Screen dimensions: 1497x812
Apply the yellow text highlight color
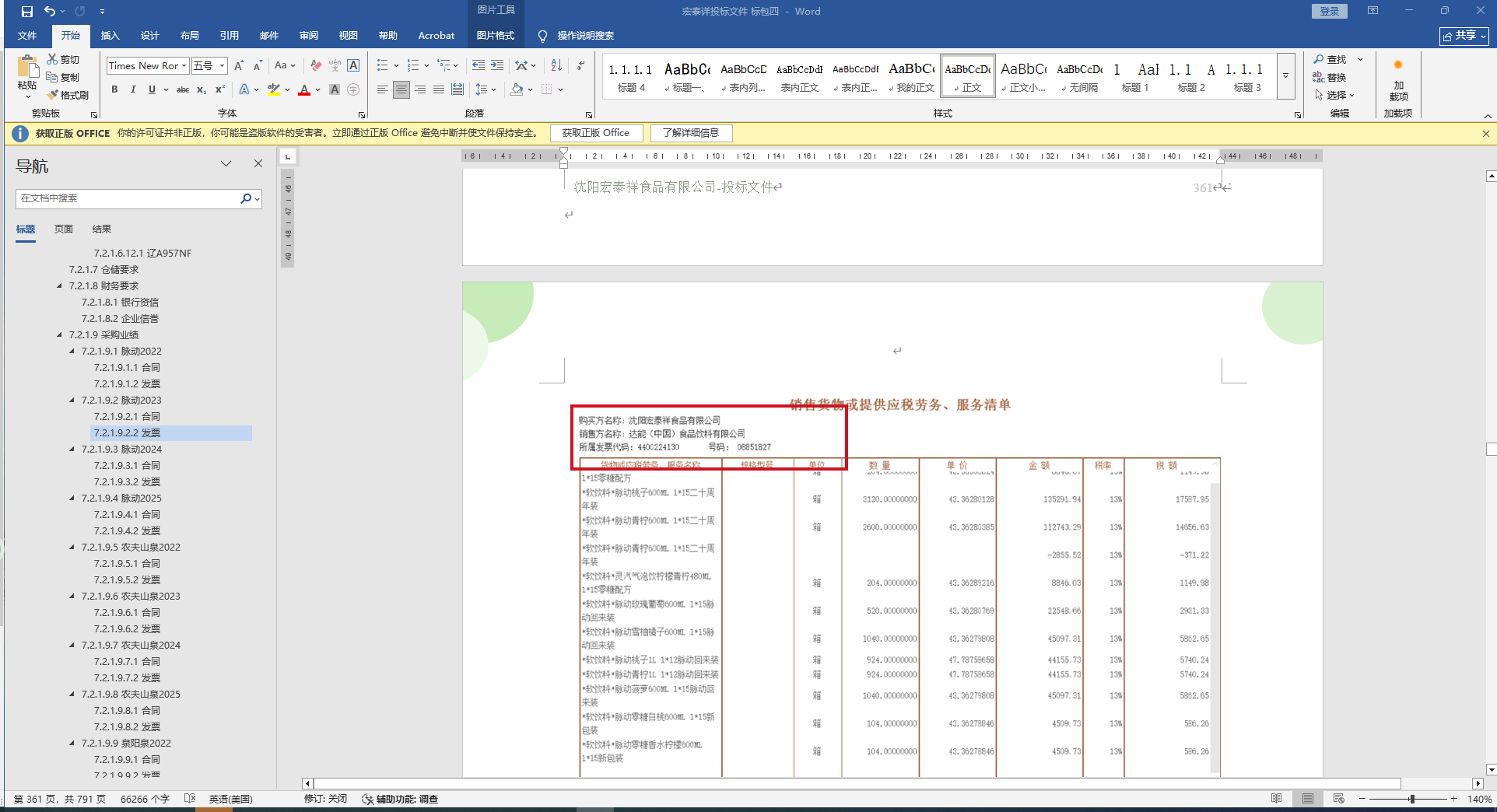click(273, 90)
